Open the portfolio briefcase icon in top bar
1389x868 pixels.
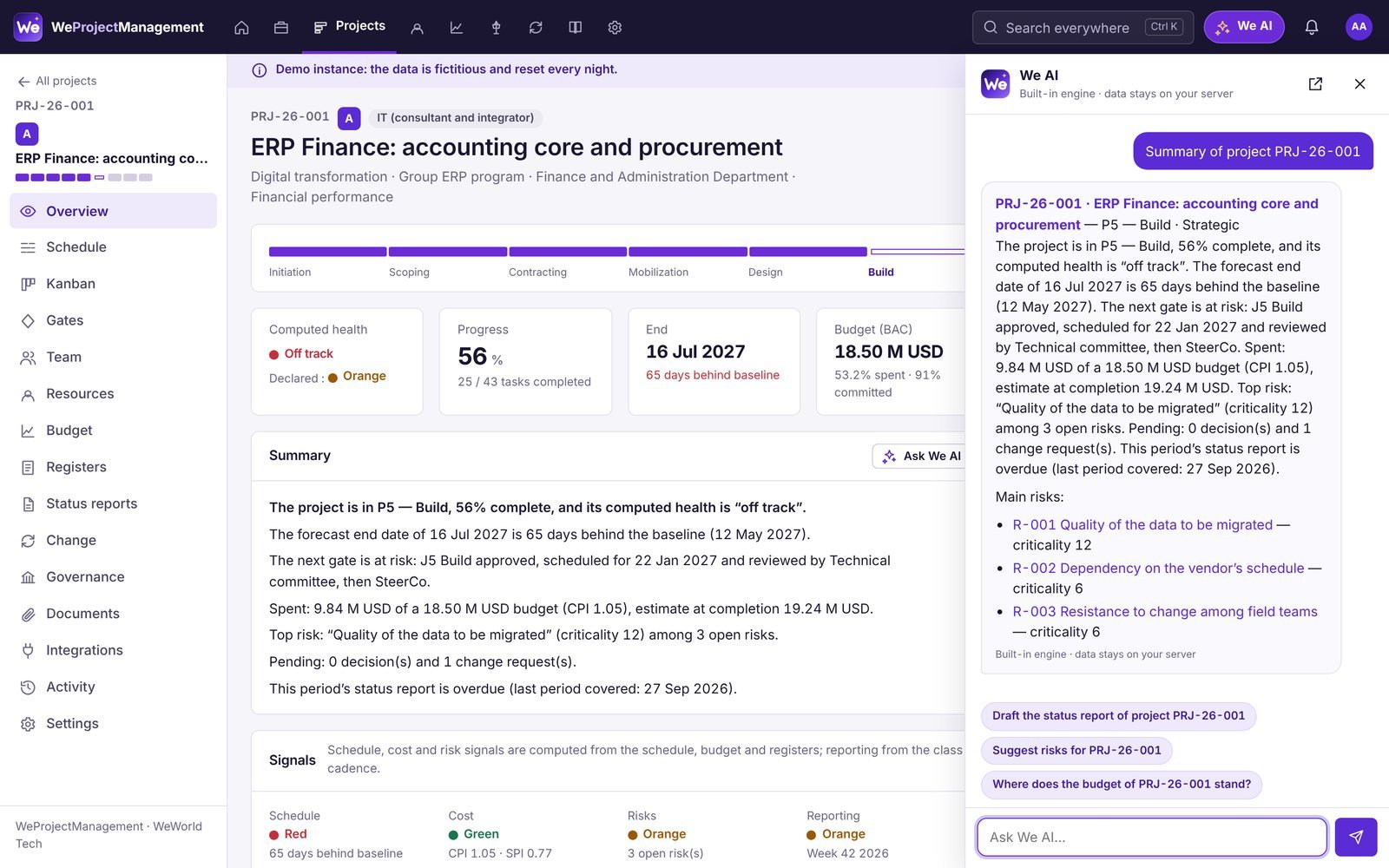[280, 28]
